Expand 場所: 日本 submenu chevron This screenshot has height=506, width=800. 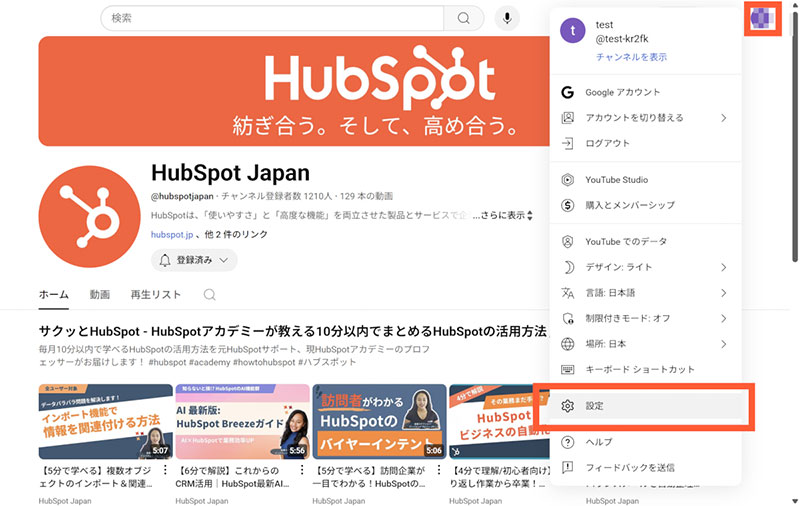723,344
